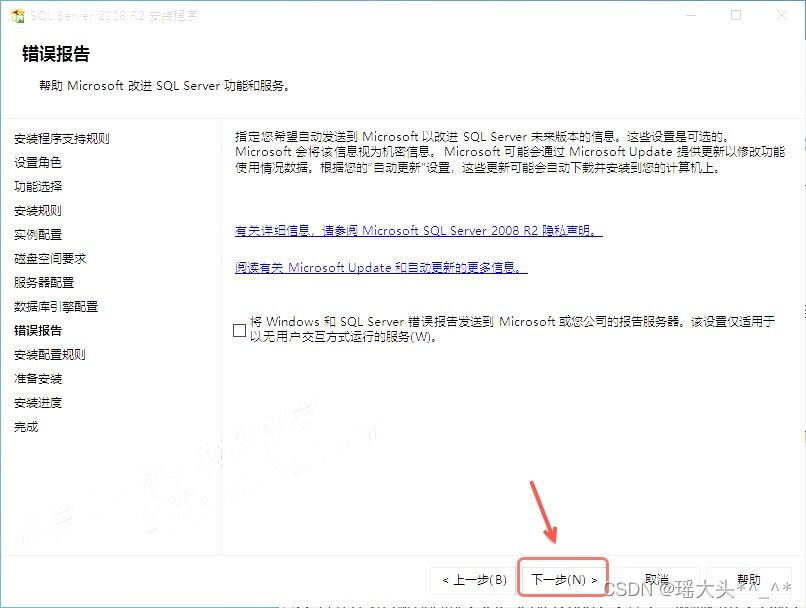
Task: Select 安装规则 in the step list
Action: pos(38,211)
